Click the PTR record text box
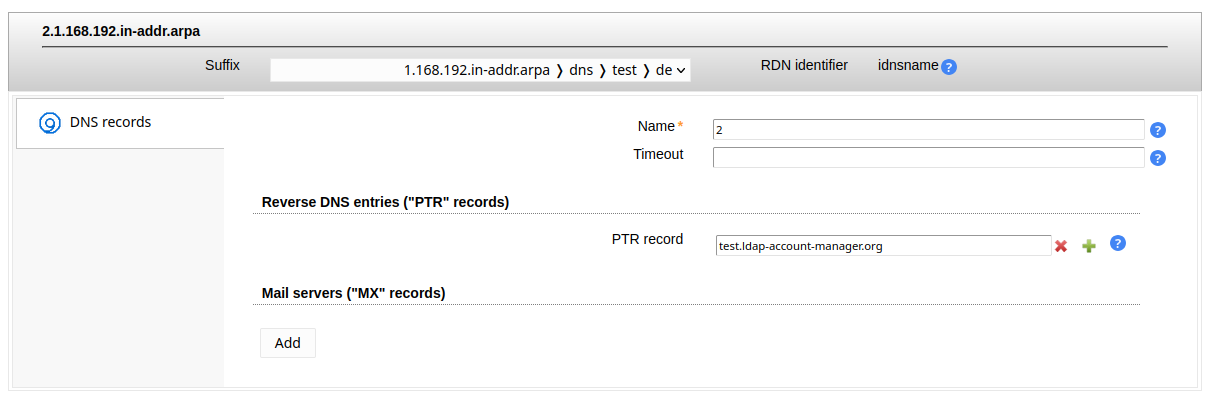1210x400 pixels. pyautogui.click(x=883, y=246)
